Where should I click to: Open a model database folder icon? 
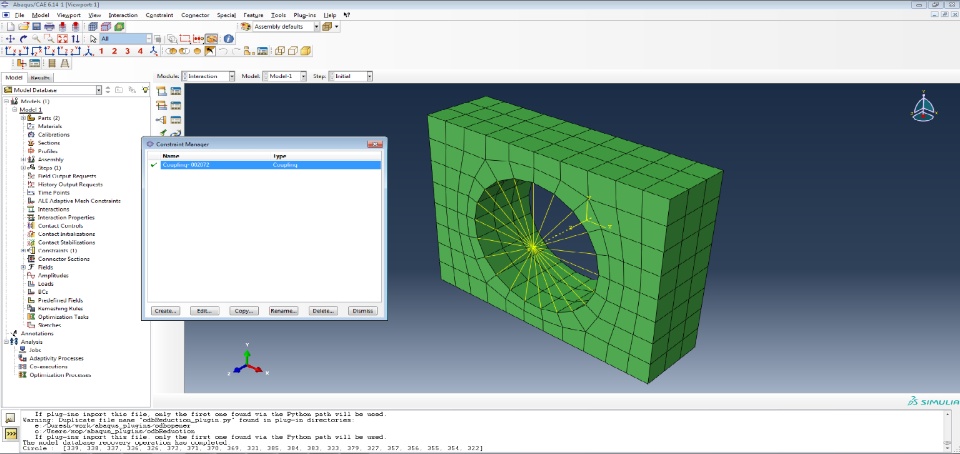[24, 26]
